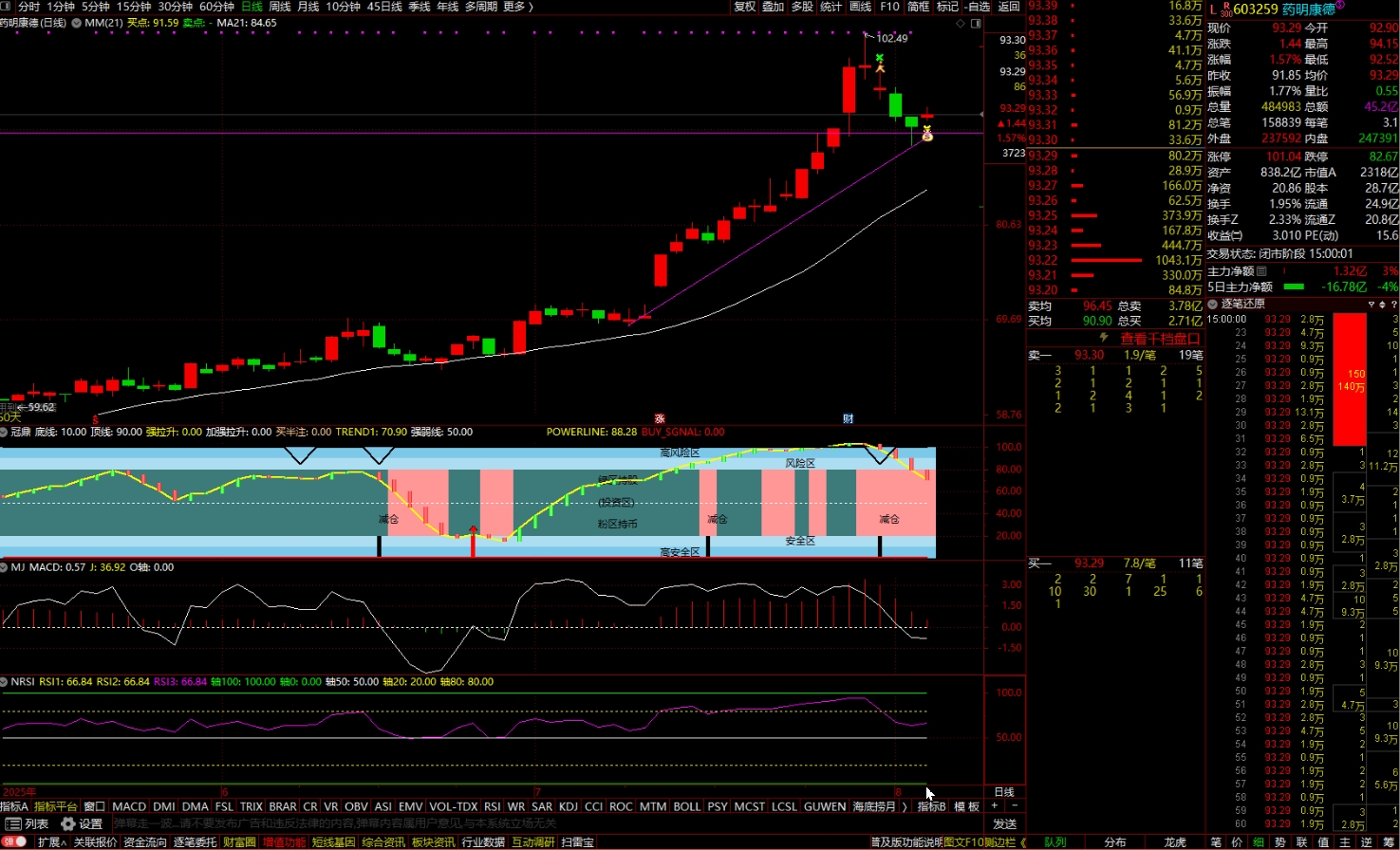
Task: Select the MACD indicator tab
Action: coord(129,806)
